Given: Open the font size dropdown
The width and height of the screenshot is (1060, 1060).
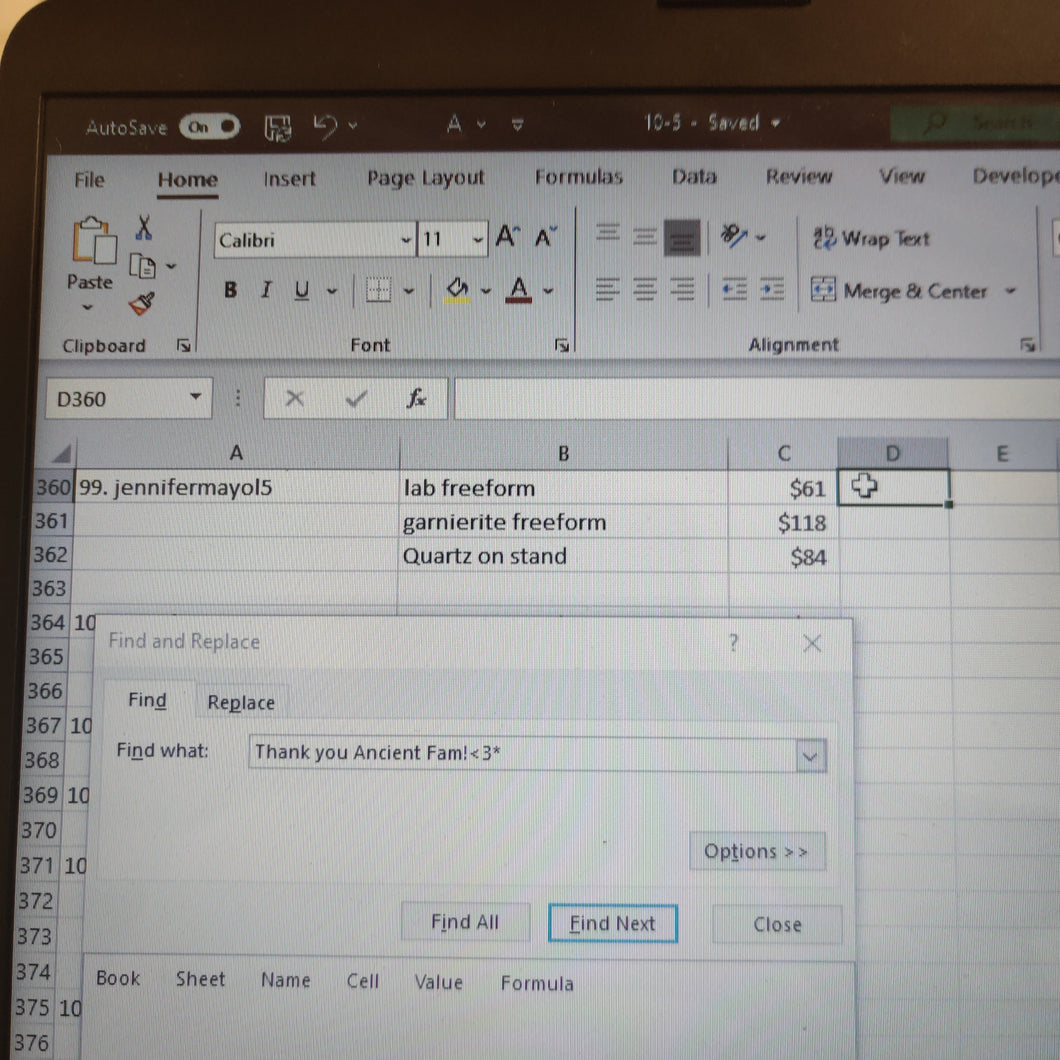Looking at the screenshot, I should click(x=477, y=239).
